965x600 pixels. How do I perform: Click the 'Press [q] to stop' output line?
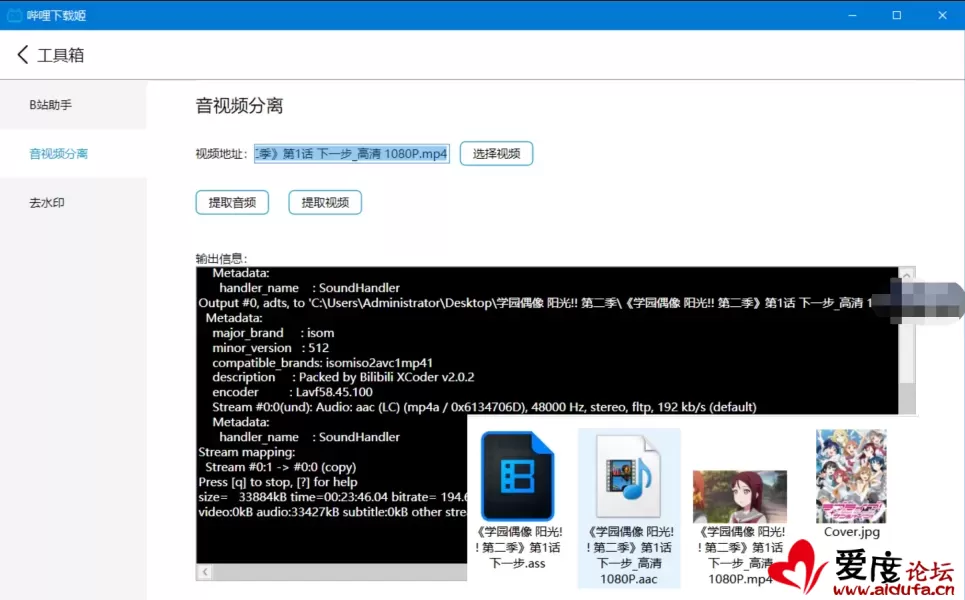(x=278, y=482)
